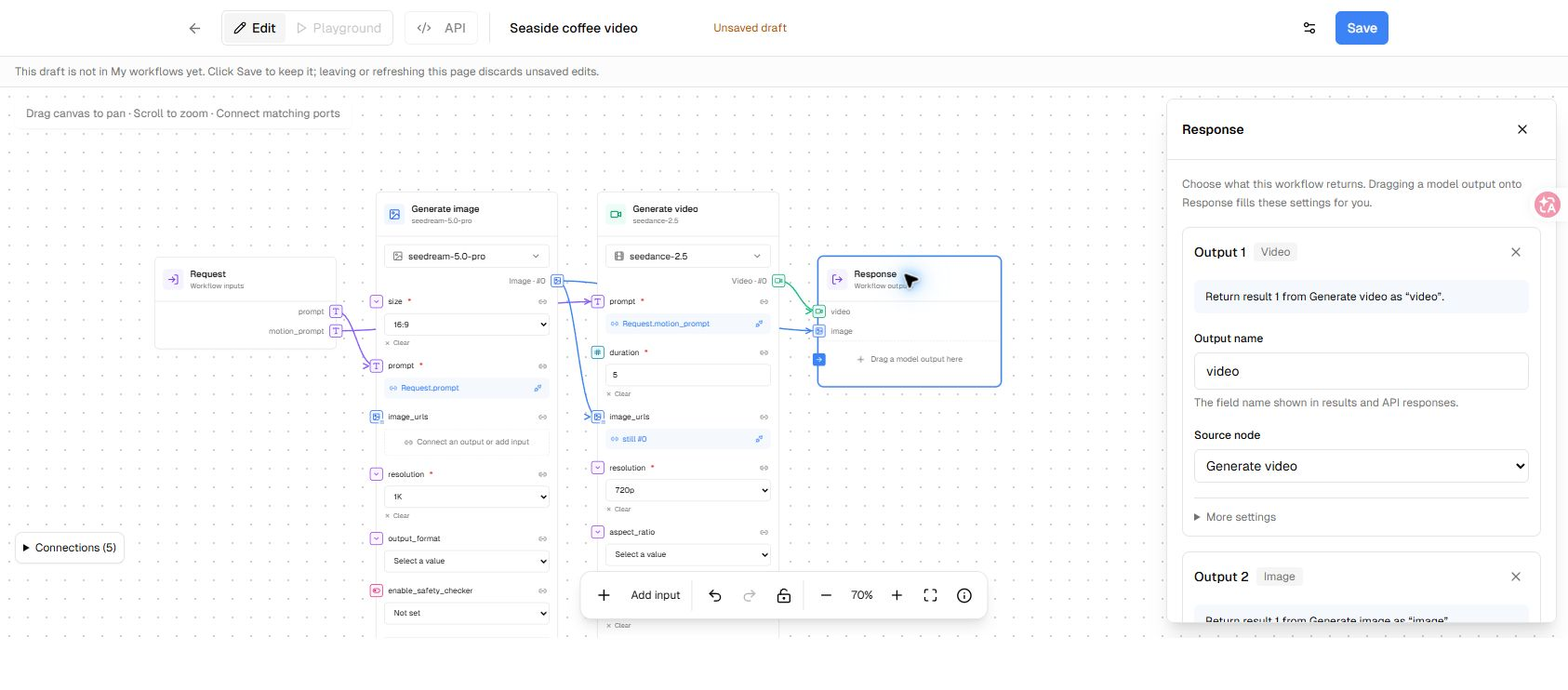Image resolution: width=1568 pixels, height=690 pixels.
Task: Undo the last canvas change
Action: (x=715, y=595)
